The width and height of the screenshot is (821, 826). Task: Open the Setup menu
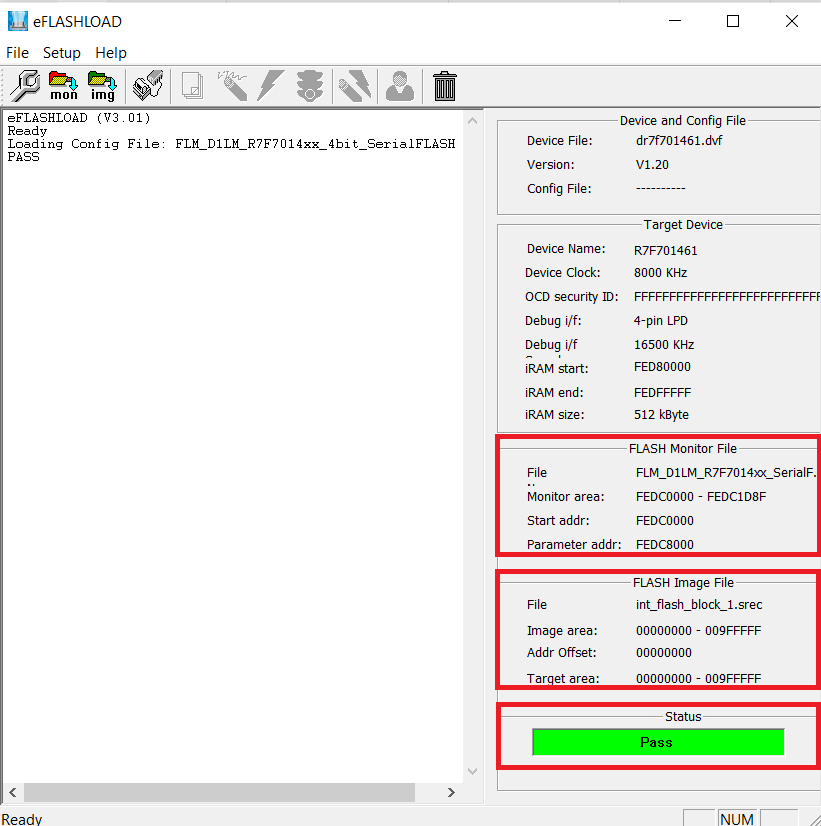coord(62,53)
